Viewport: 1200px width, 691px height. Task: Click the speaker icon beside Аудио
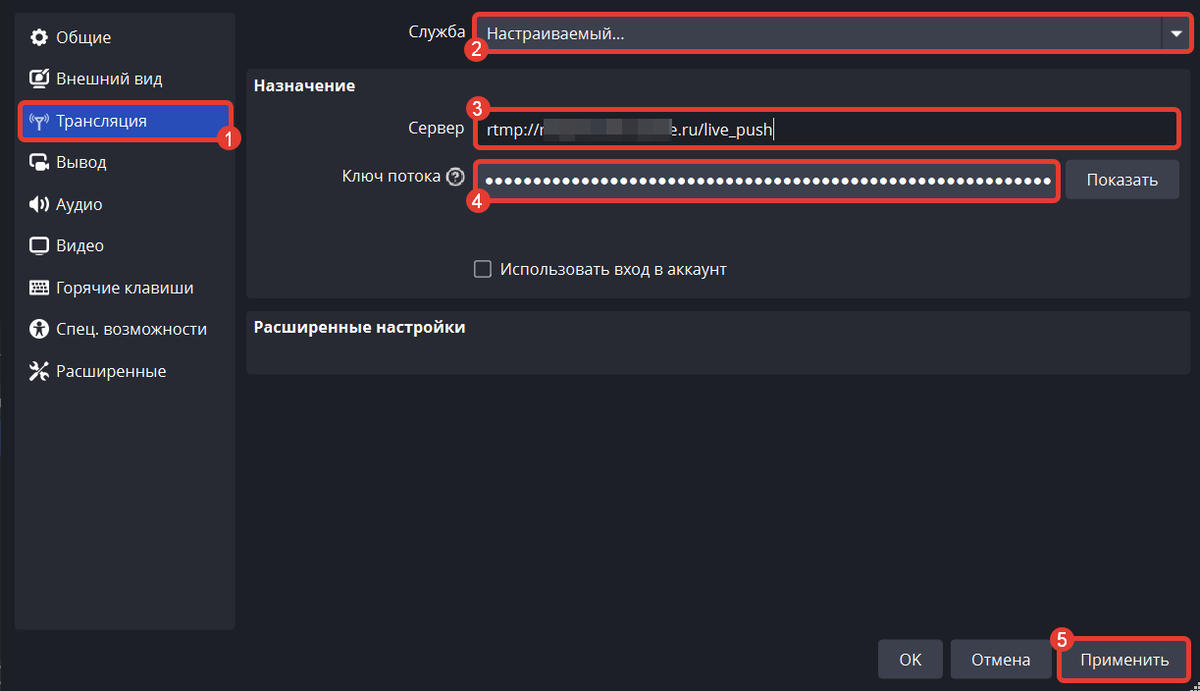click(x=39, y=205)
